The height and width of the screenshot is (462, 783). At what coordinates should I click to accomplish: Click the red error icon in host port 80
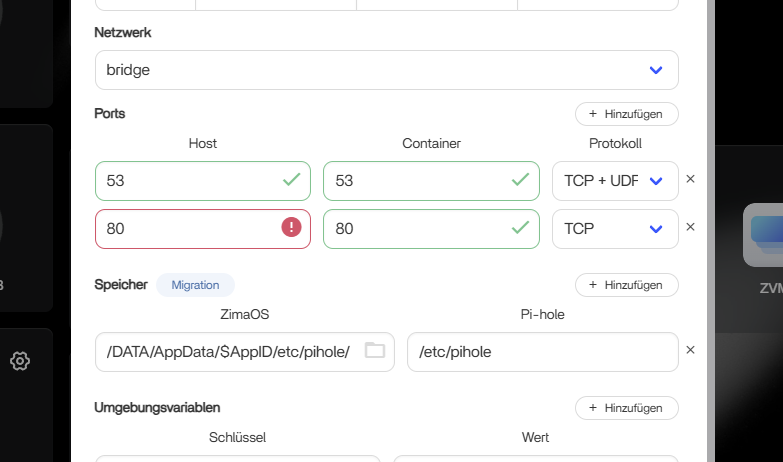click(x=291, y=228)
